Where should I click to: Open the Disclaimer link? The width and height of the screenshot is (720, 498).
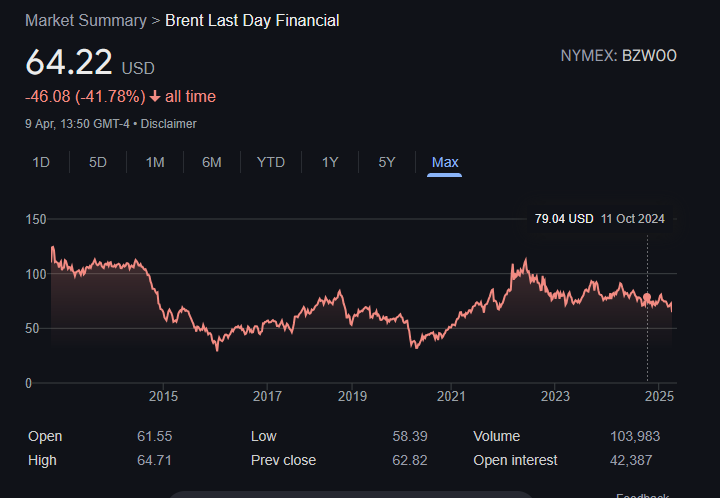[x=169, y=124]
